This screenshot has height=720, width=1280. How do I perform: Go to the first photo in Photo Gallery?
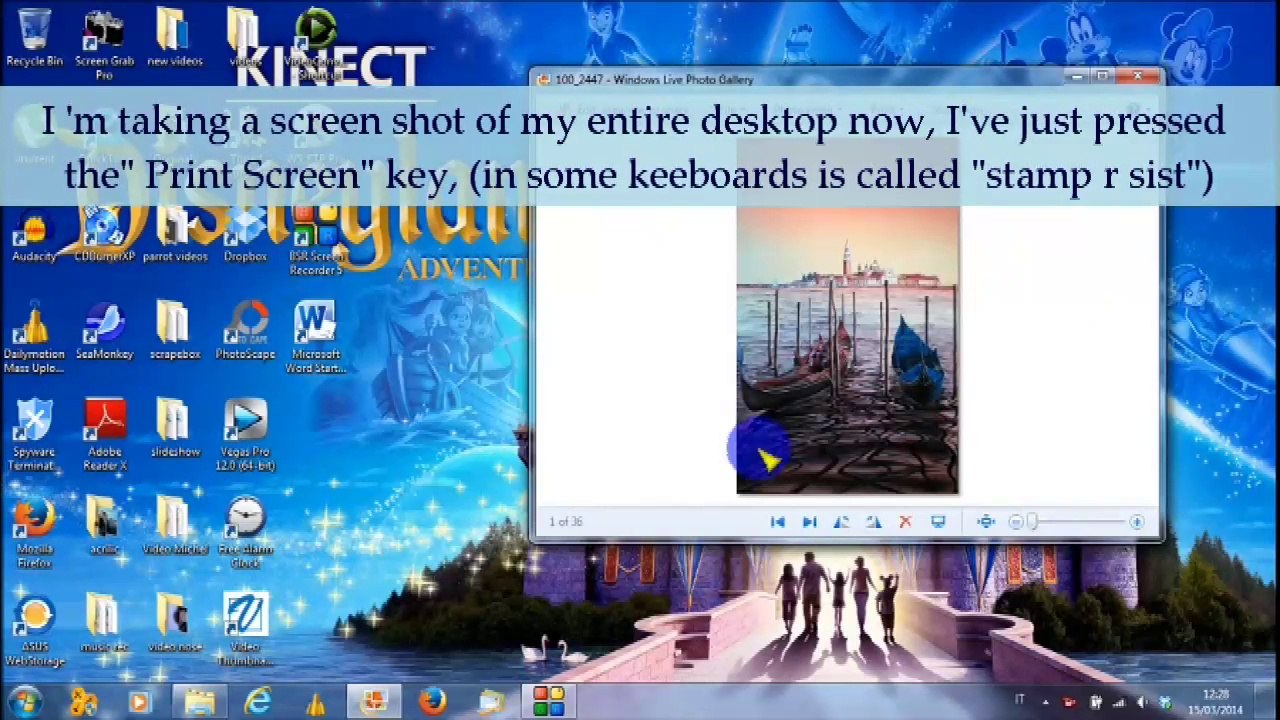(777, 521)
